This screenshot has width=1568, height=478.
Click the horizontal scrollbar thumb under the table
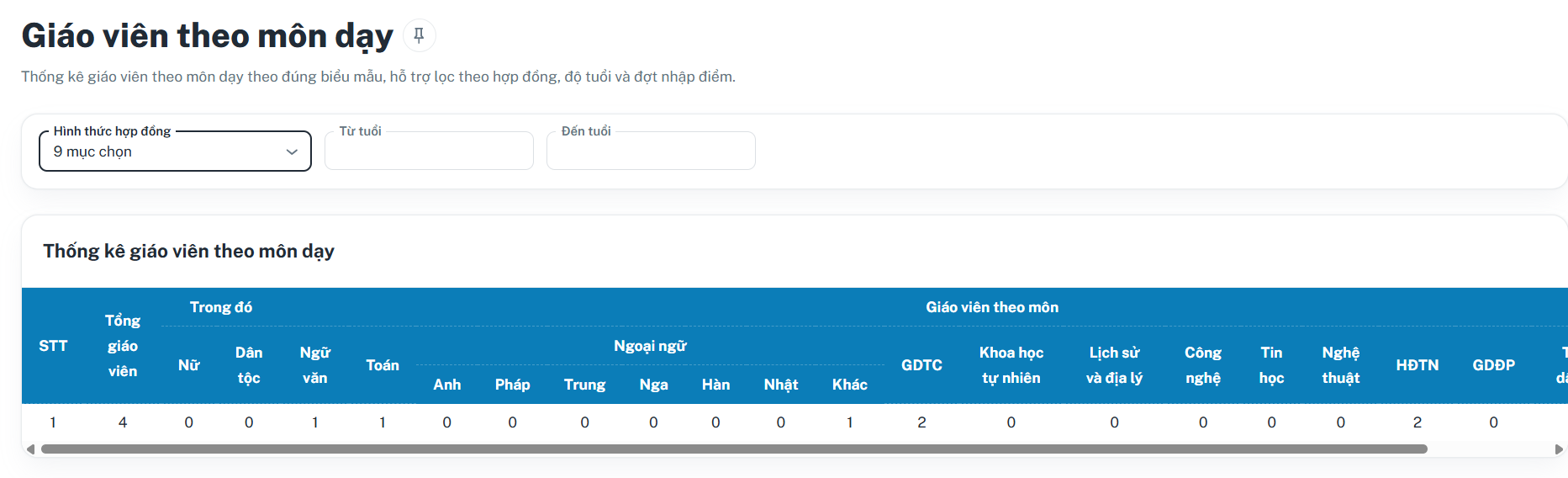click(x=734, y=449)
